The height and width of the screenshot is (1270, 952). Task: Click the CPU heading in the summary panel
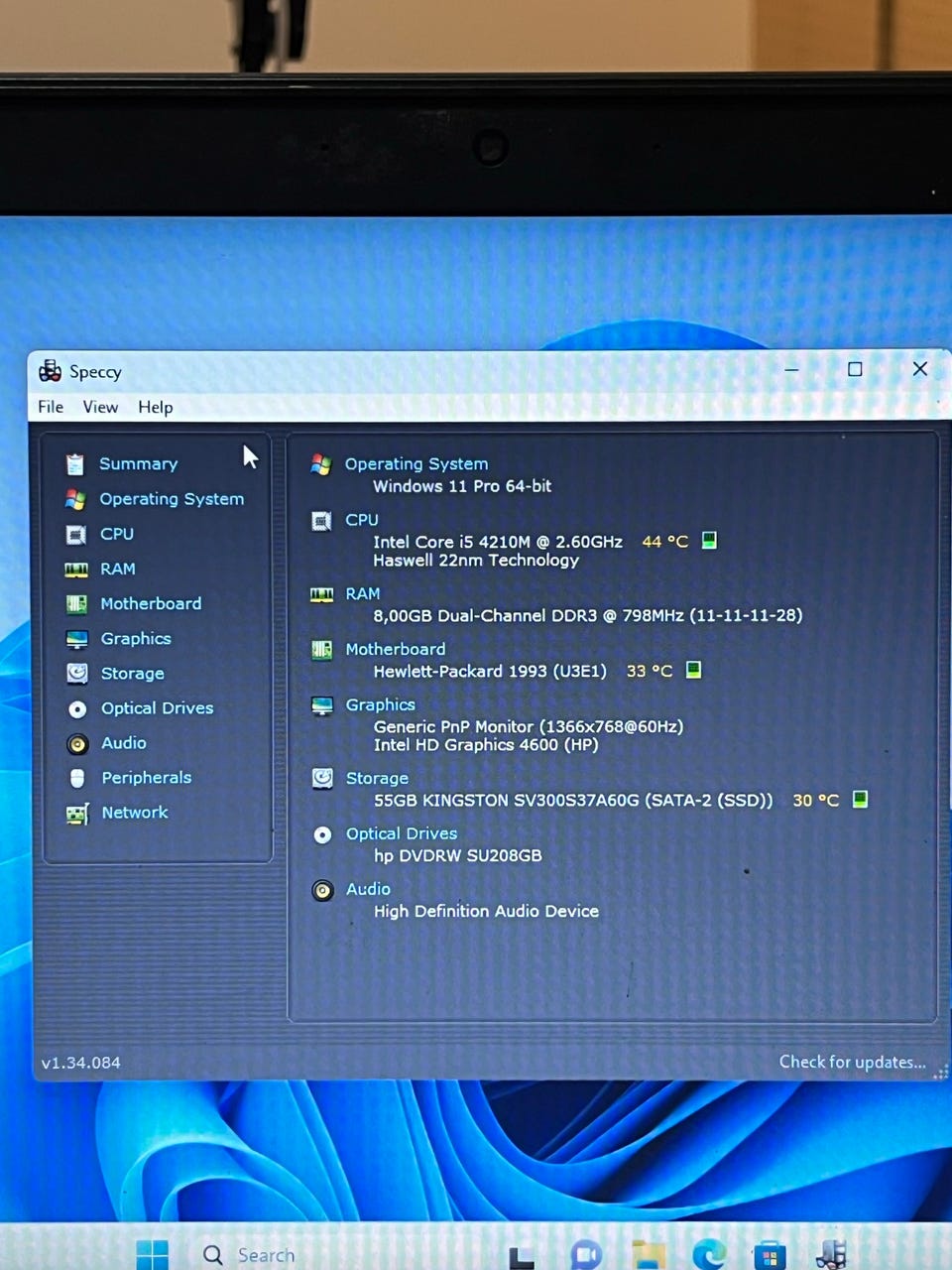(362, 519)
